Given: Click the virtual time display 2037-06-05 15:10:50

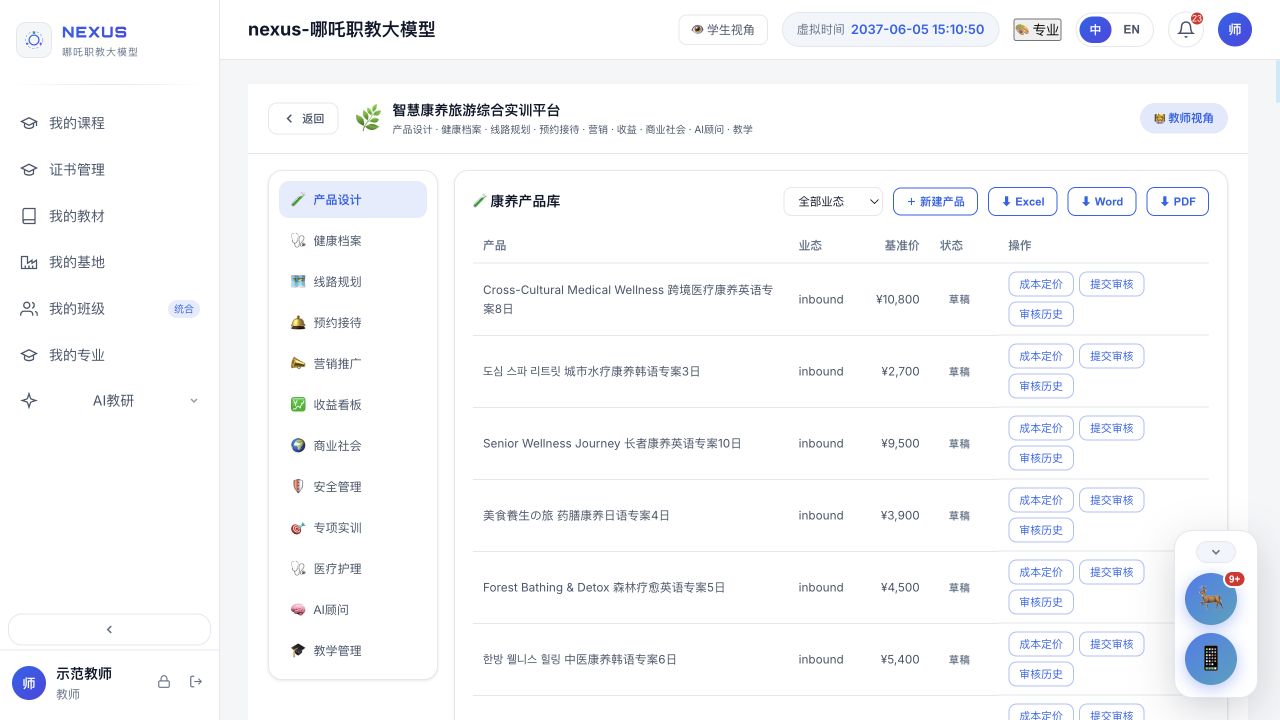Looking at the screenshot, I should (x=890, y=30).
